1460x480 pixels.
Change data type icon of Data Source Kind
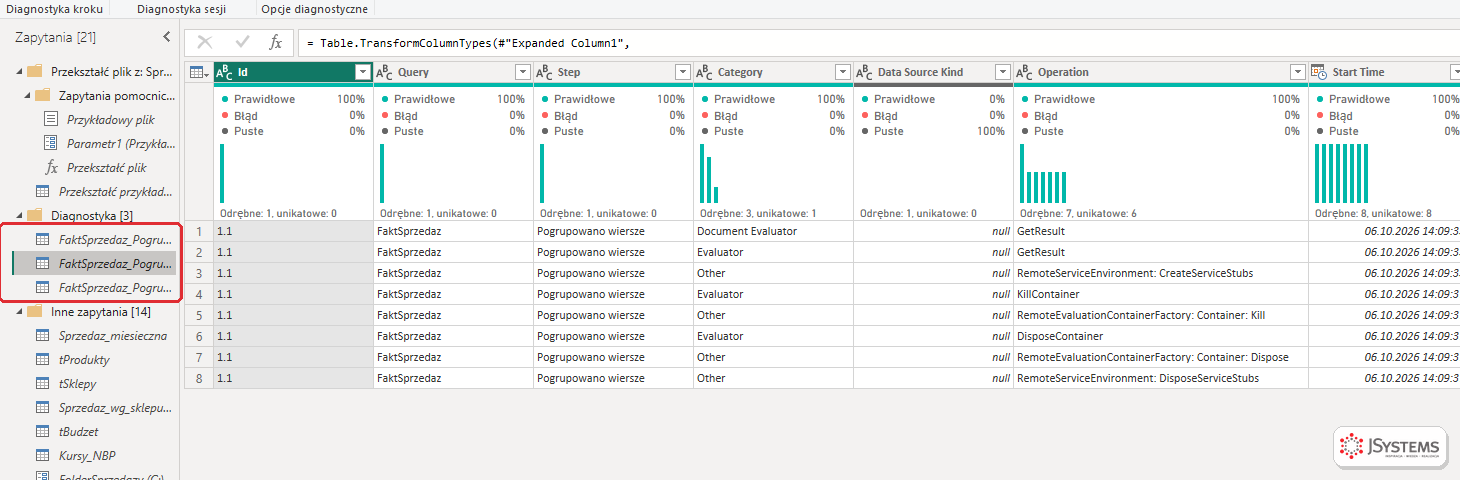(x=865, y=72)
